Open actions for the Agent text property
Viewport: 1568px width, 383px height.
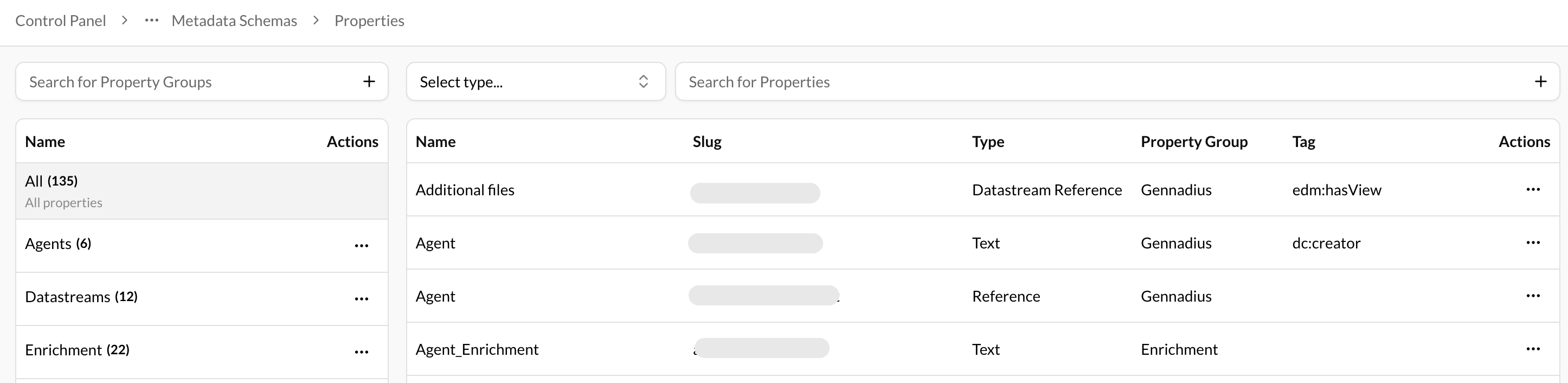click(1534, 242)
